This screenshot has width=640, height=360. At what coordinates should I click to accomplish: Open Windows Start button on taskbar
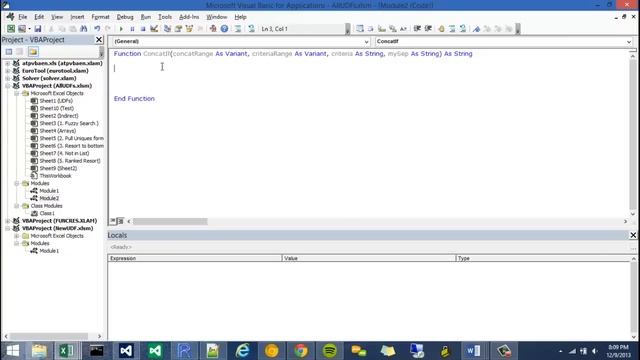(13, 351)
